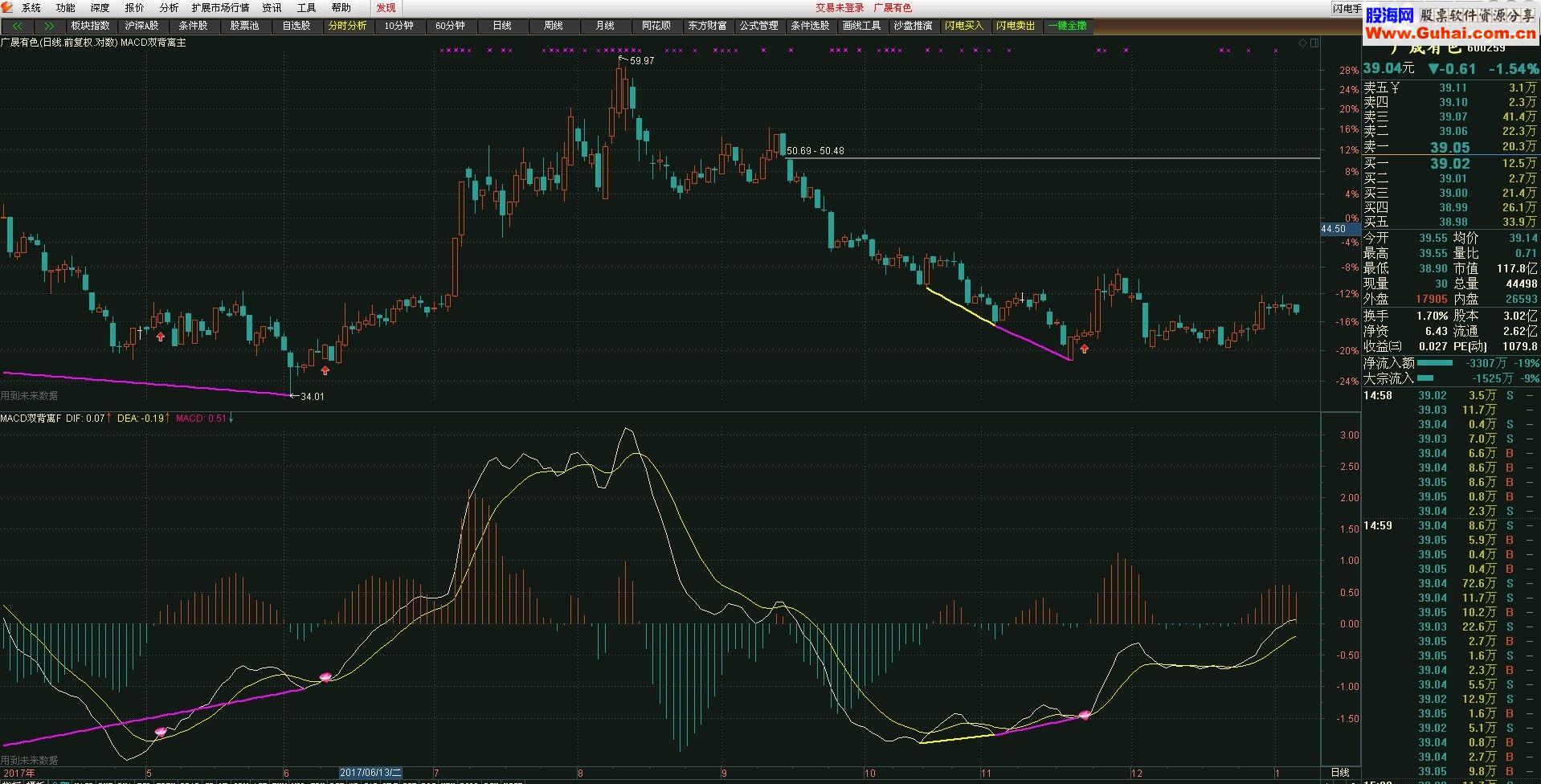The height and width of the screenshot is (784, 1541).
Task: Open 条件选股 stock screener
Action: point(810,26)
